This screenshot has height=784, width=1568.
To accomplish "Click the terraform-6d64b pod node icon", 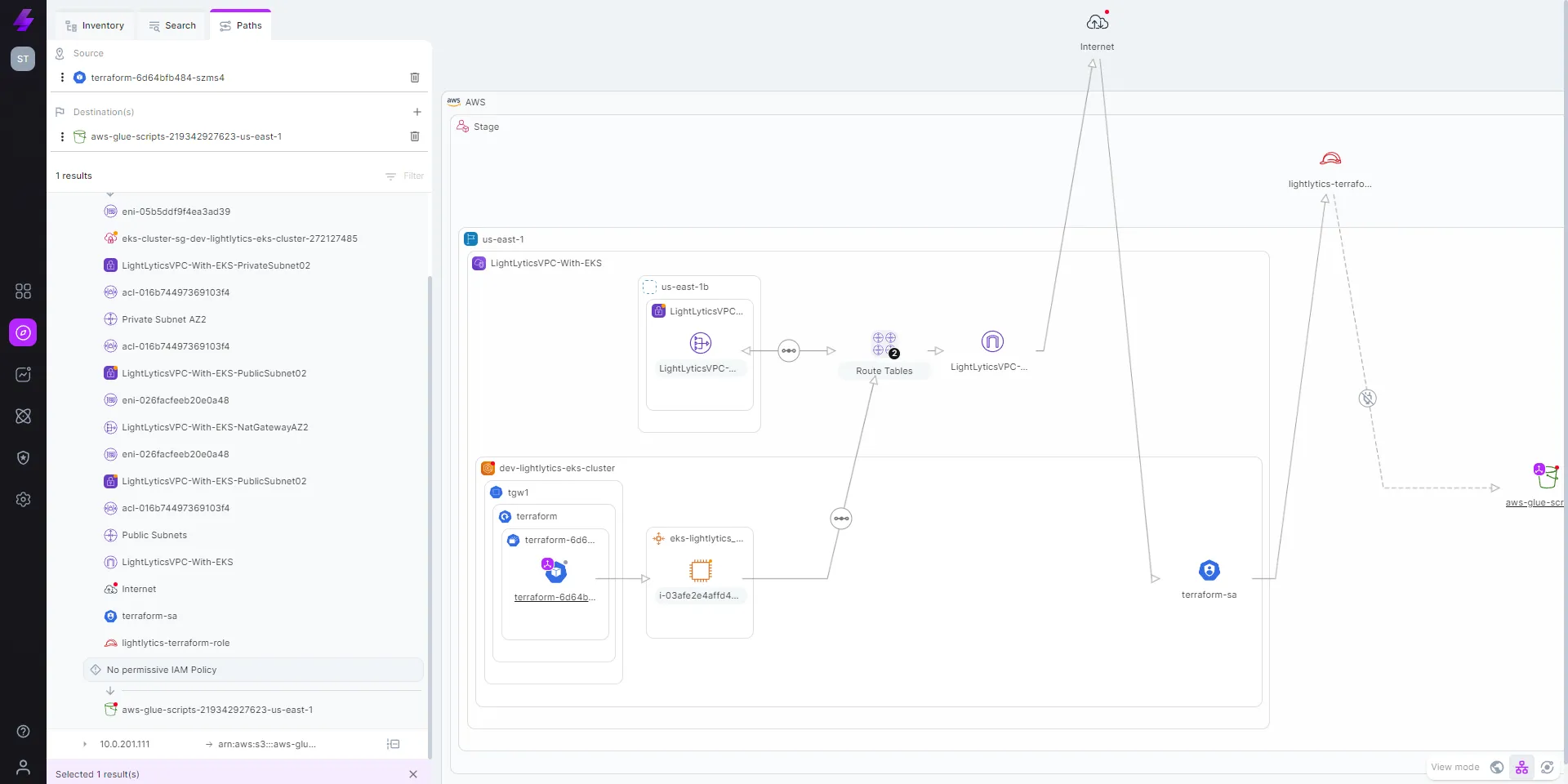I will pos(555,570).
